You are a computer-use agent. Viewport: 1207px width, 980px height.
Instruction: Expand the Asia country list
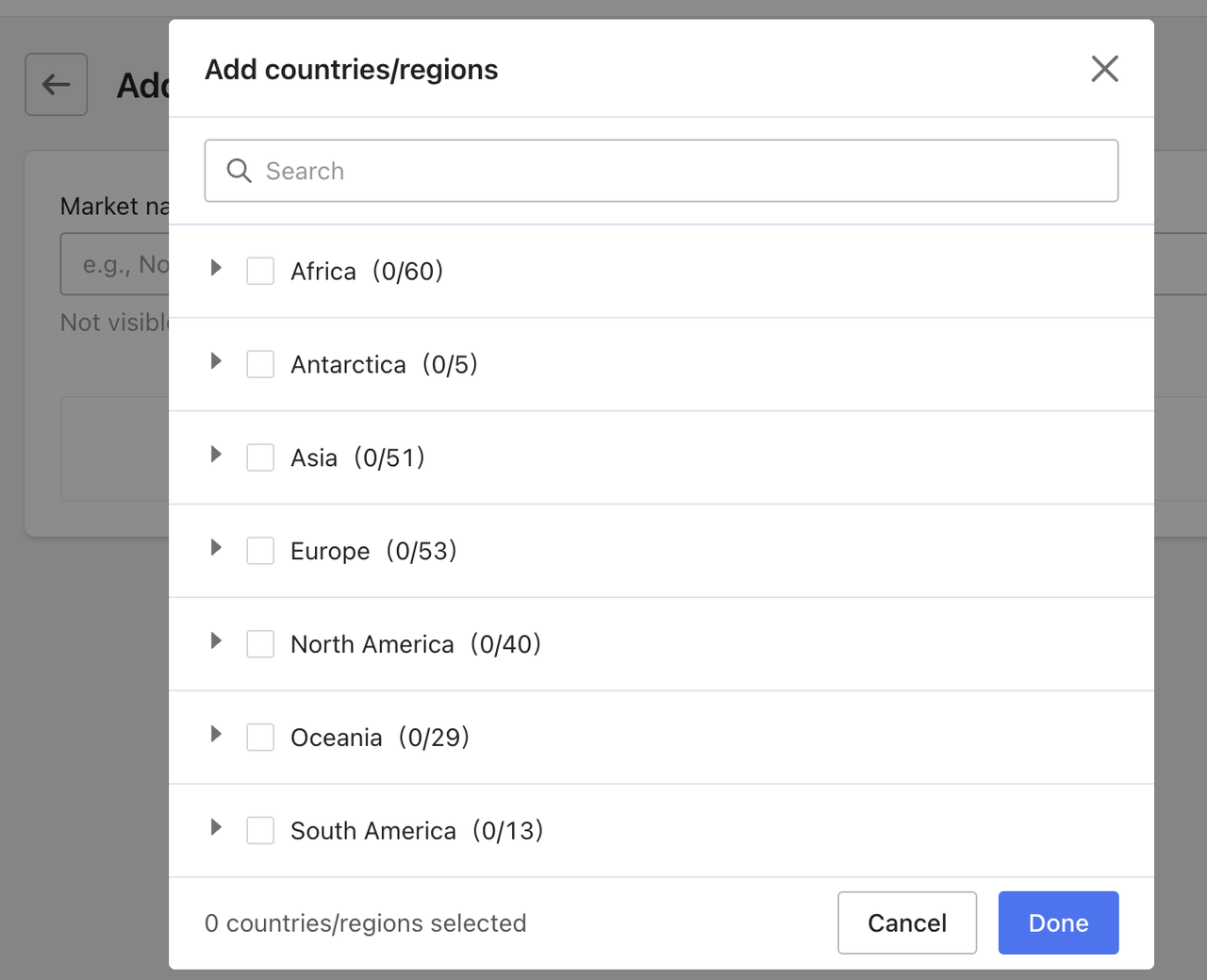[215, 457]
